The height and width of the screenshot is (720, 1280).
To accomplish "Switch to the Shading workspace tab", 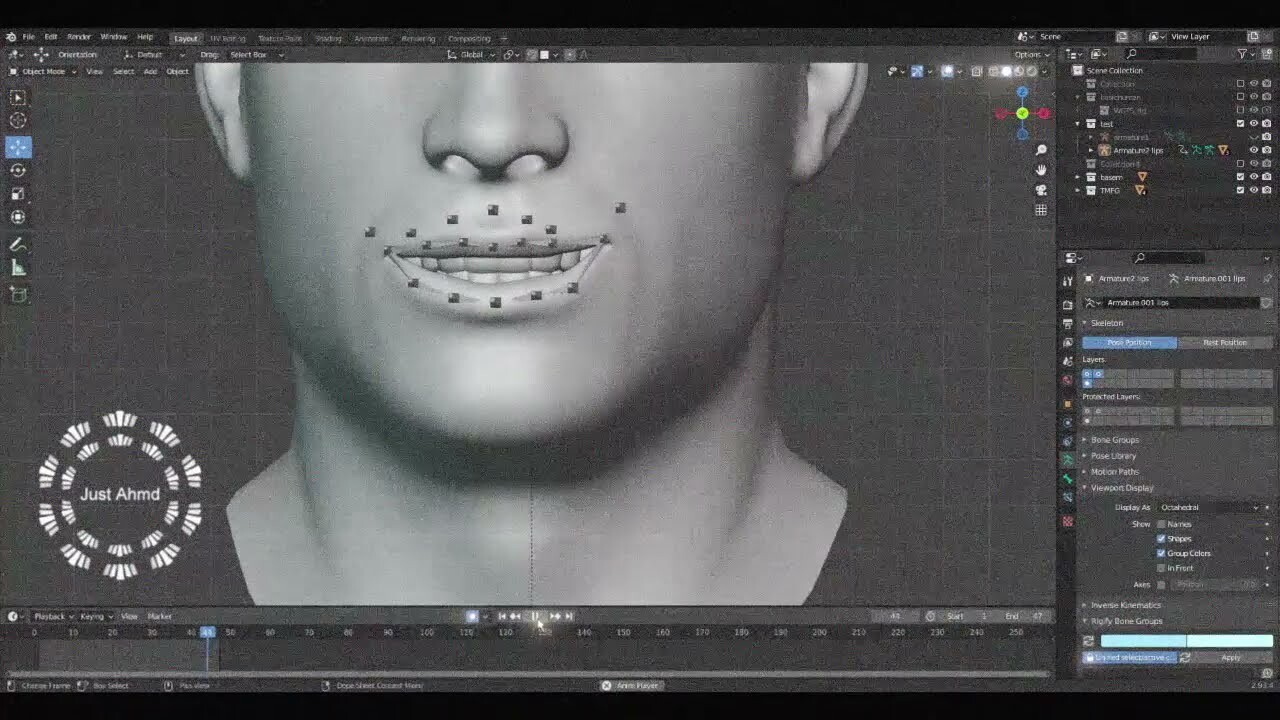I will click(x=328, y=37).
